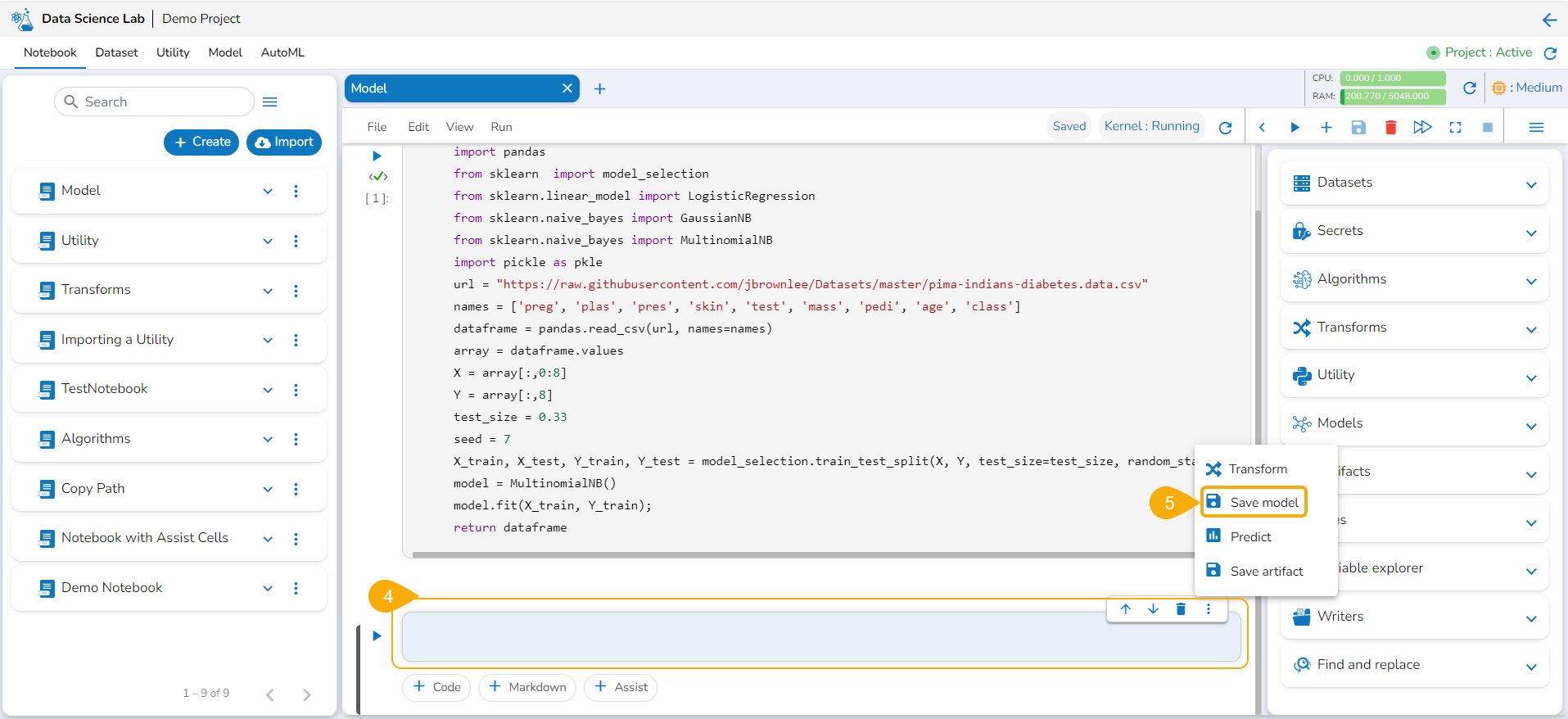Select Save model from the context menu
The image size is (1568, 719).
click(x=1263, y=502)
